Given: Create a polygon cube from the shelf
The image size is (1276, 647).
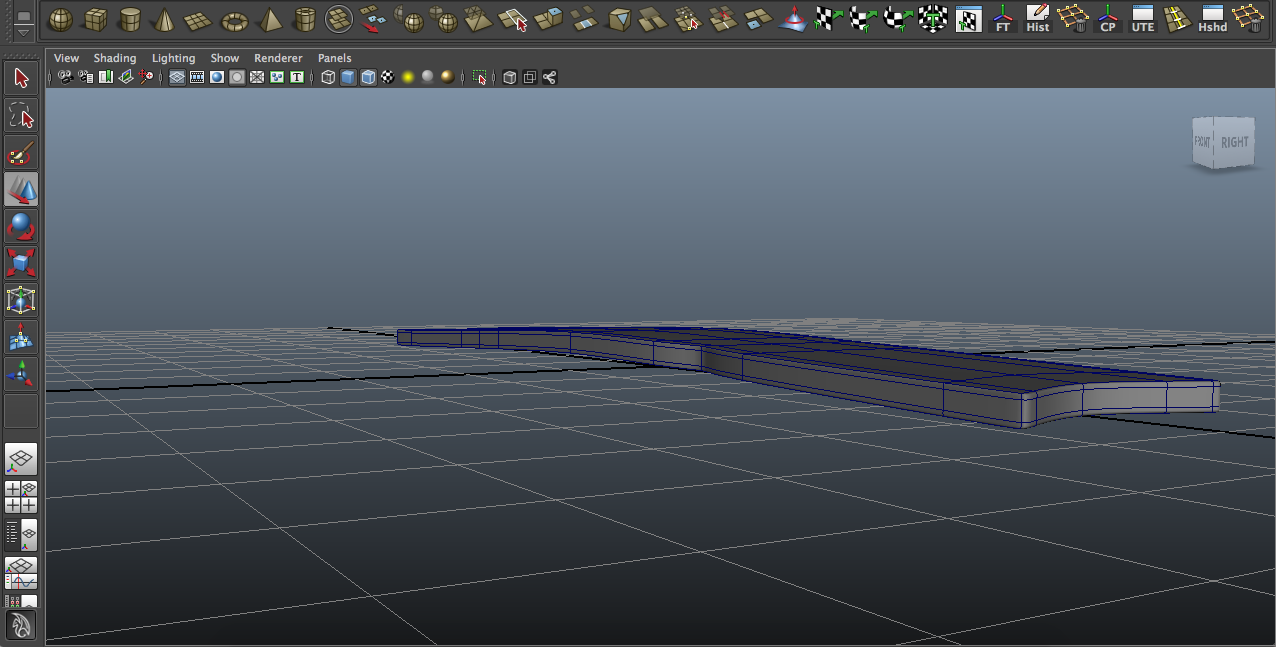Looking at the screenshot, I should coord(96,18).
